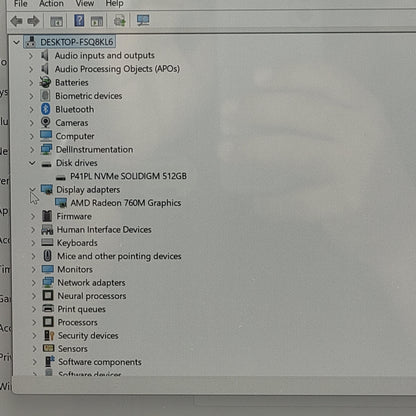The width and height of the screenshot is (416, 416).
Task: Collapse the Disk drives category
Action: 32,163
